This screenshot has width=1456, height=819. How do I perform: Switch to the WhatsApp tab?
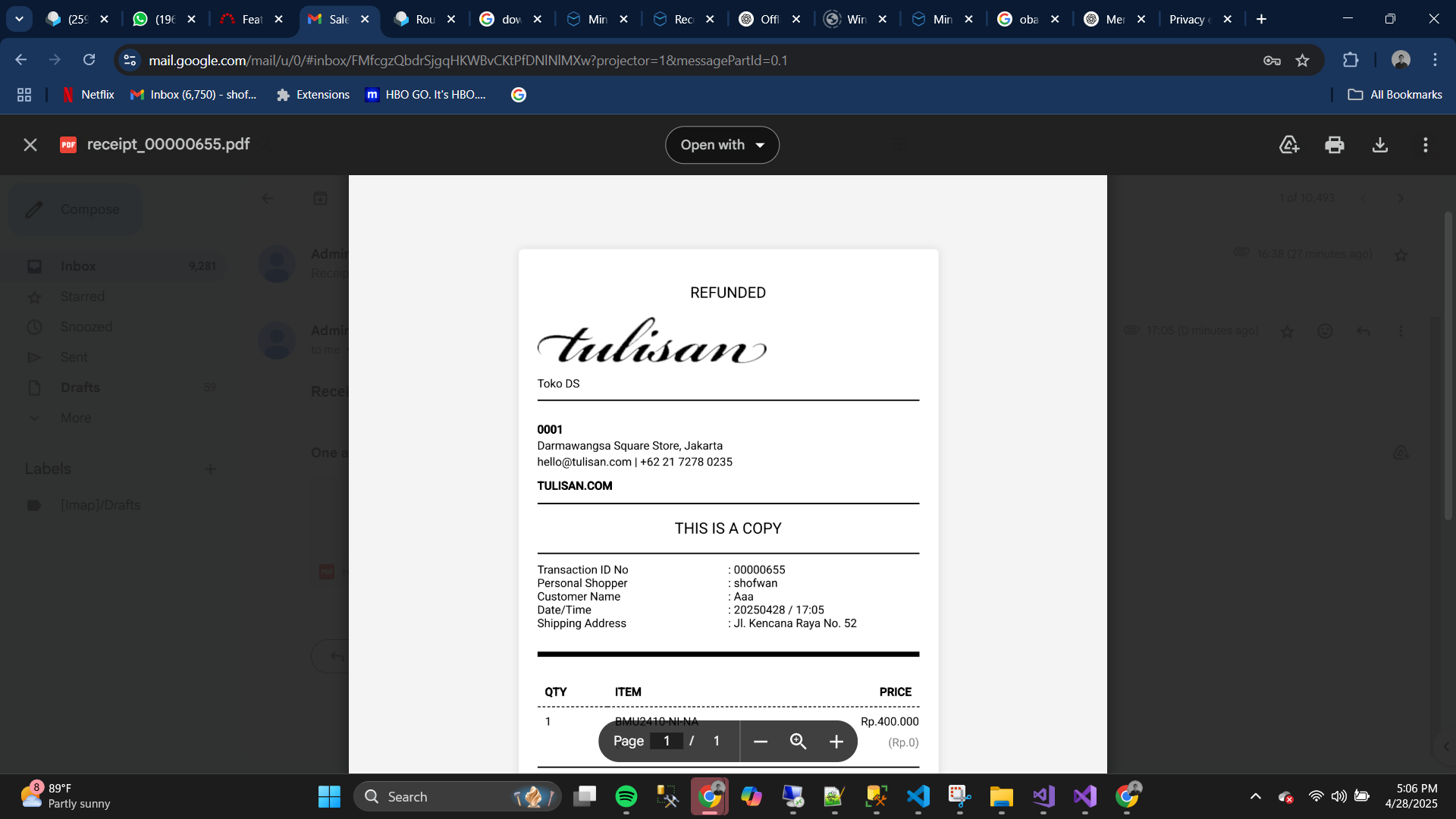(x=164, y=19)
